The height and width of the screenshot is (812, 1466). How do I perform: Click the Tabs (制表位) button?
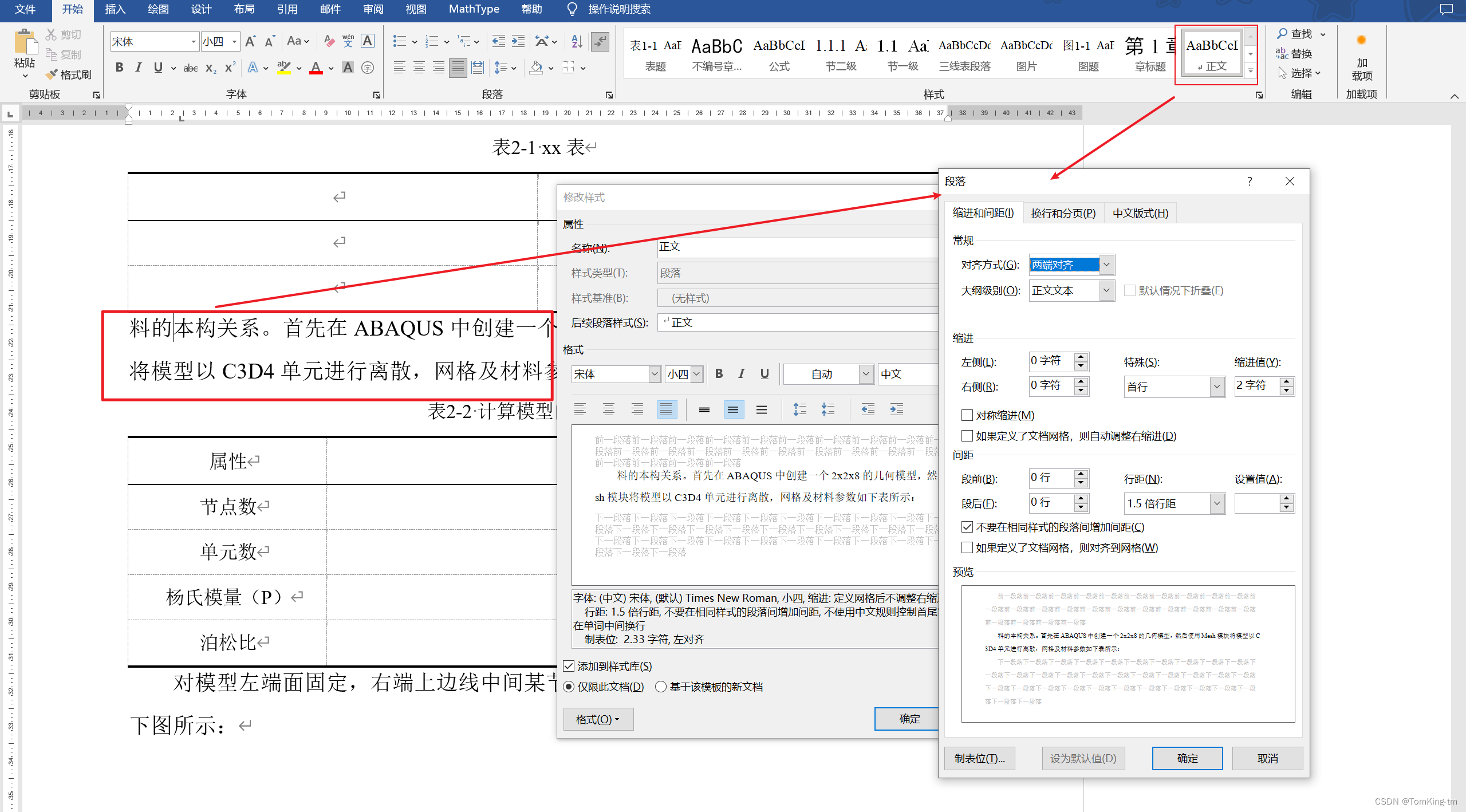tap(979, 758)
